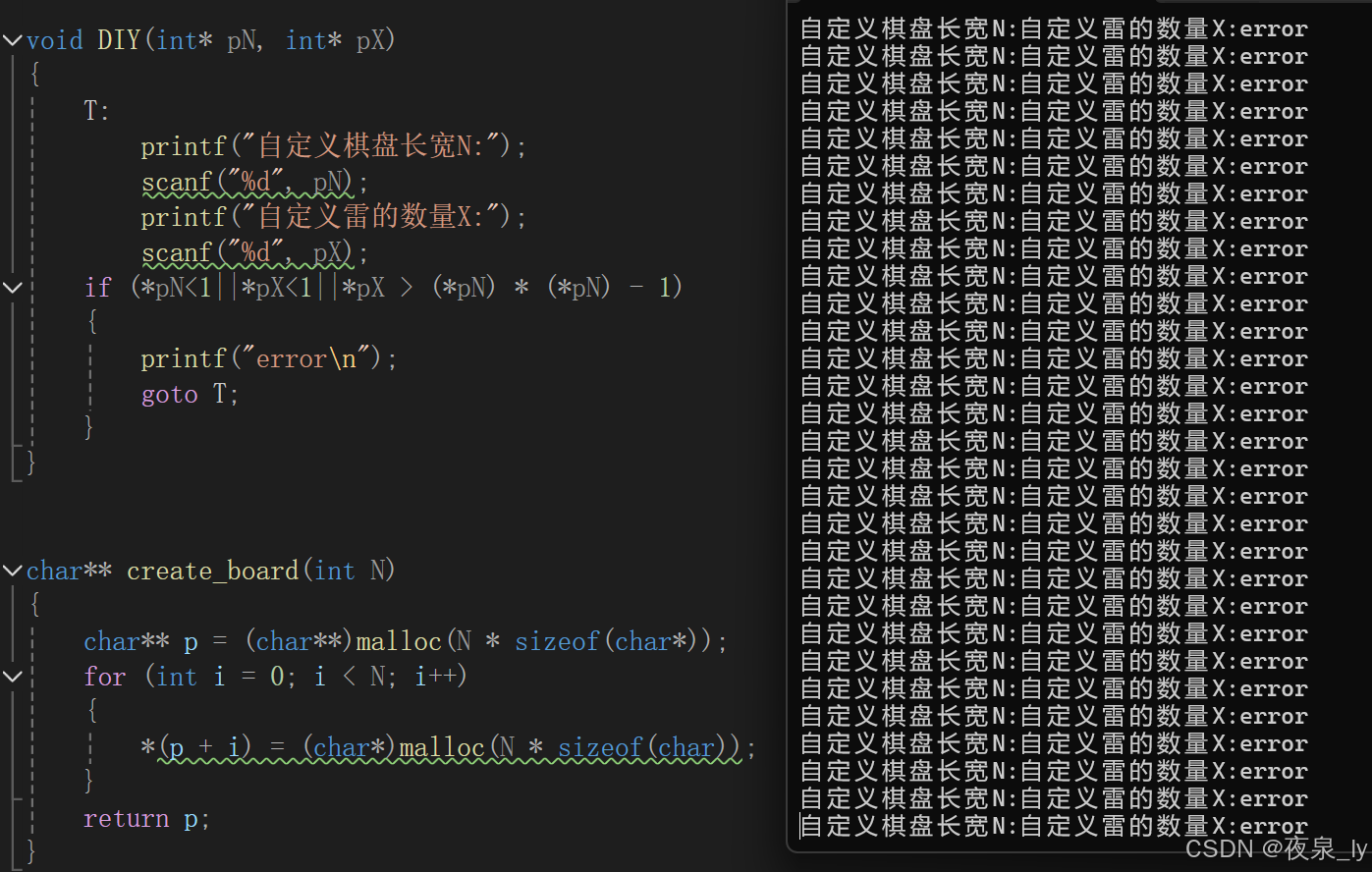Click the 'goto T;' statement

click(x=190, y=395)
